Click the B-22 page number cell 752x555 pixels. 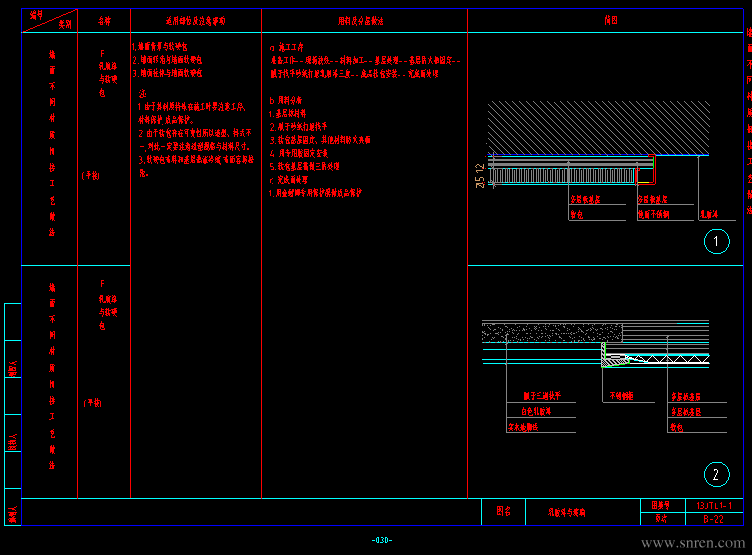[713, 519]
